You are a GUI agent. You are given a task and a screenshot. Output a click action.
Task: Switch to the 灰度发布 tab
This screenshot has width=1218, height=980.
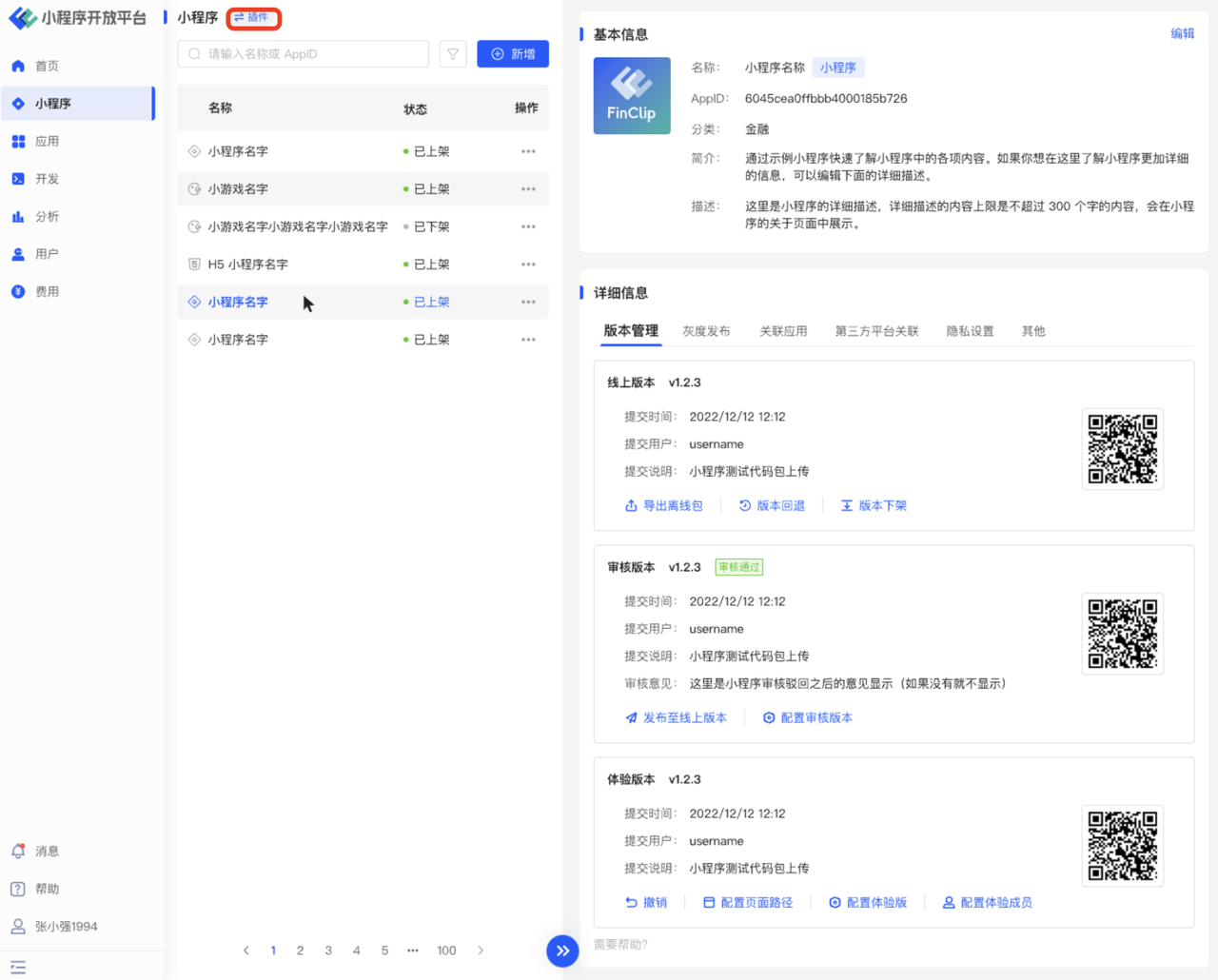point(706,331)
